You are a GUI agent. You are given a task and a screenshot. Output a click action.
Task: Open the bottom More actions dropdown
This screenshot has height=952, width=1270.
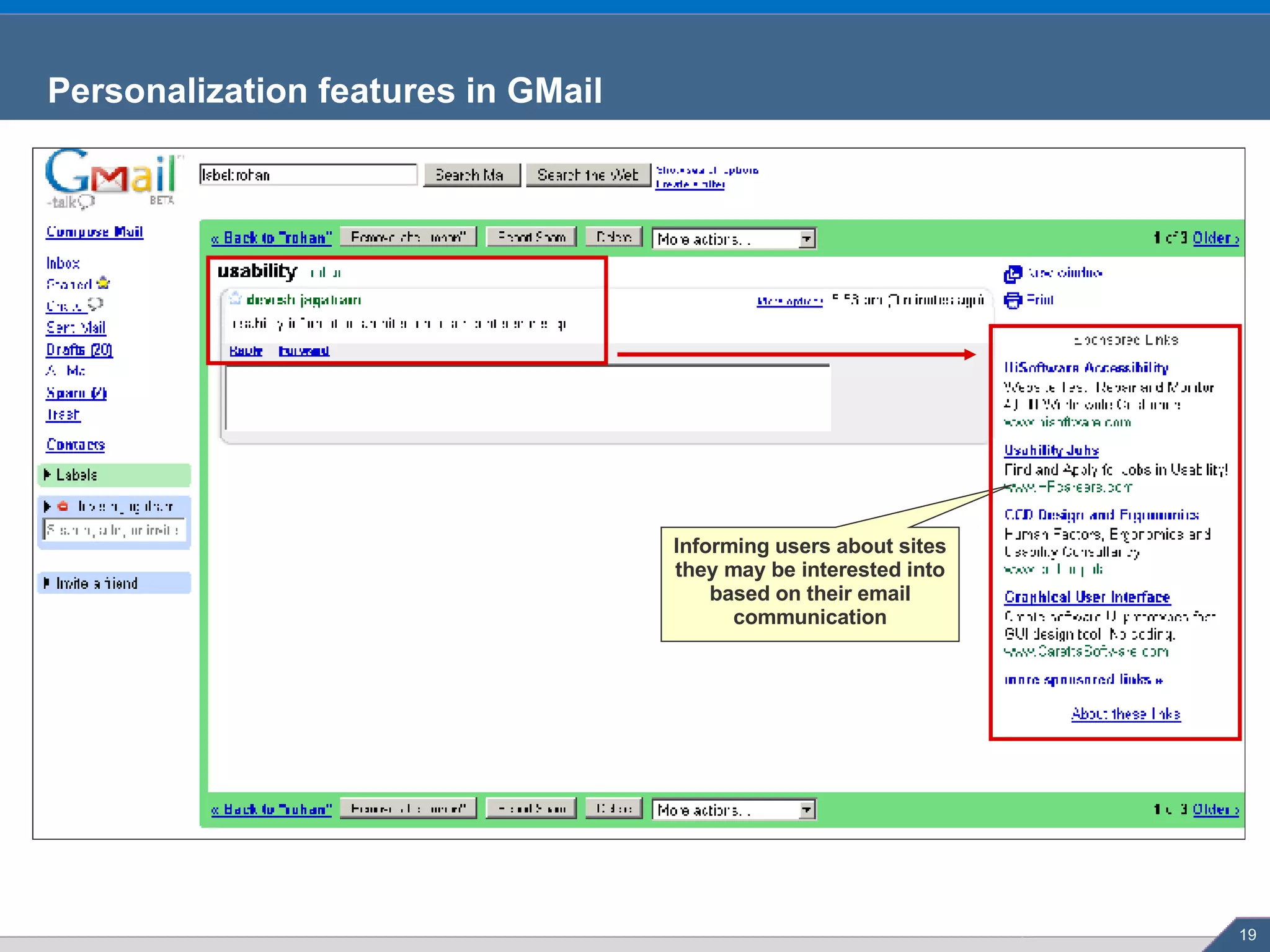[734, 810]
